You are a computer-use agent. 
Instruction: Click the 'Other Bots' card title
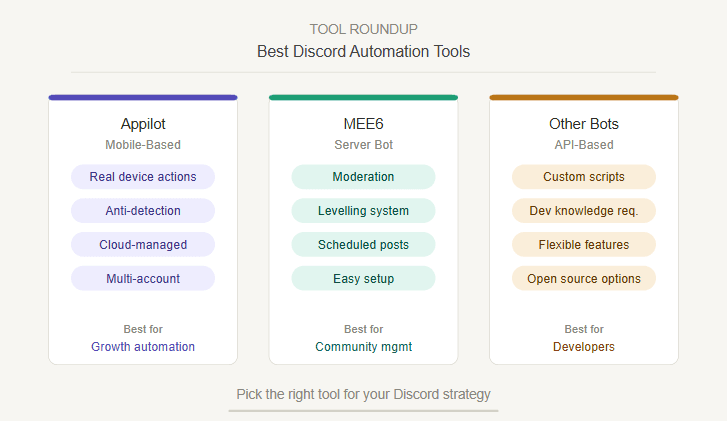584,124
